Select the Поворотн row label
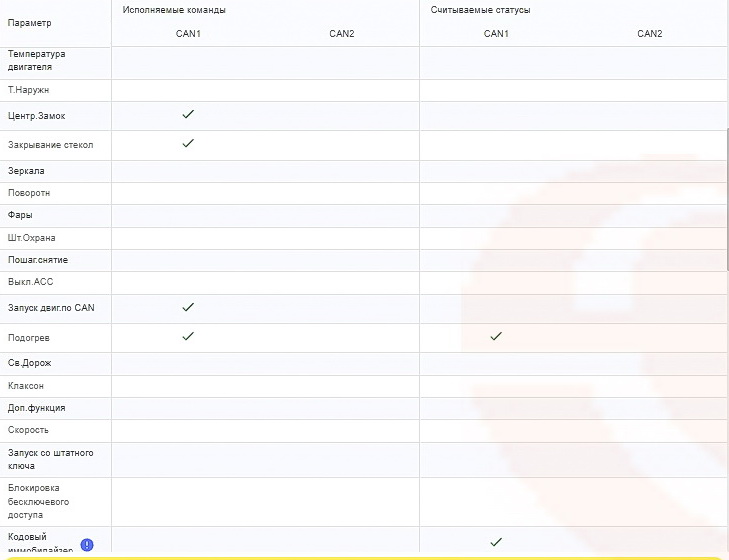729x560 pixels. point(29,193)
